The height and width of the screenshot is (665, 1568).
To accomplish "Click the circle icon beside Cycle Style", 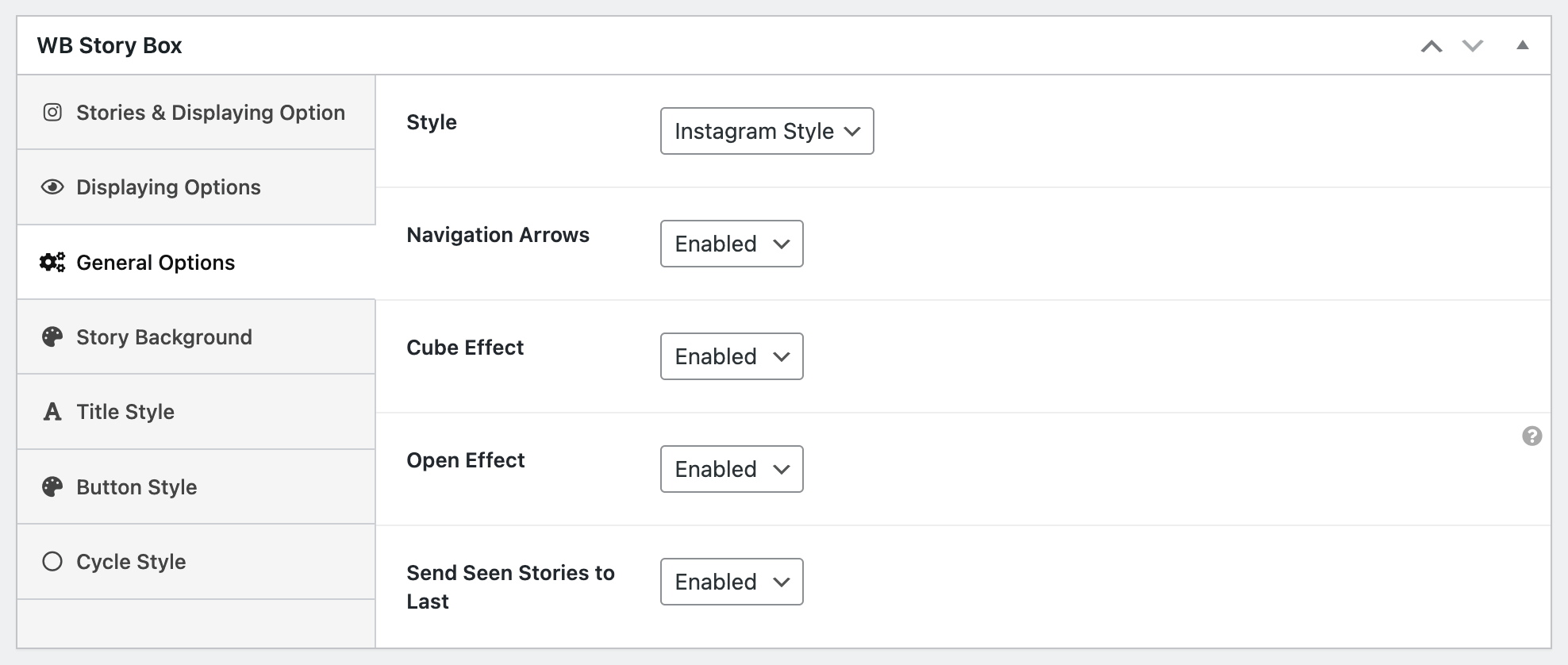I will tap(52, 562).
